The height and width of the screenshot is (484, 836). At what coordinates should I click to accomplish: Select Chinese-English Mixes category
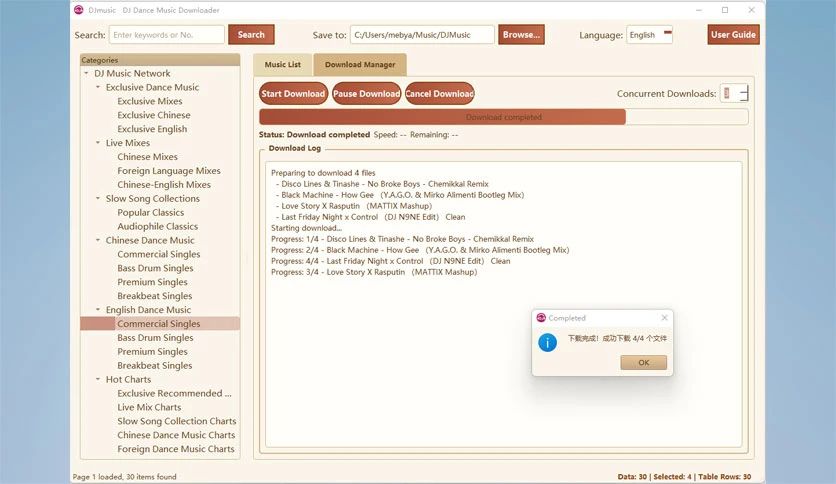[x=164, y=184]
